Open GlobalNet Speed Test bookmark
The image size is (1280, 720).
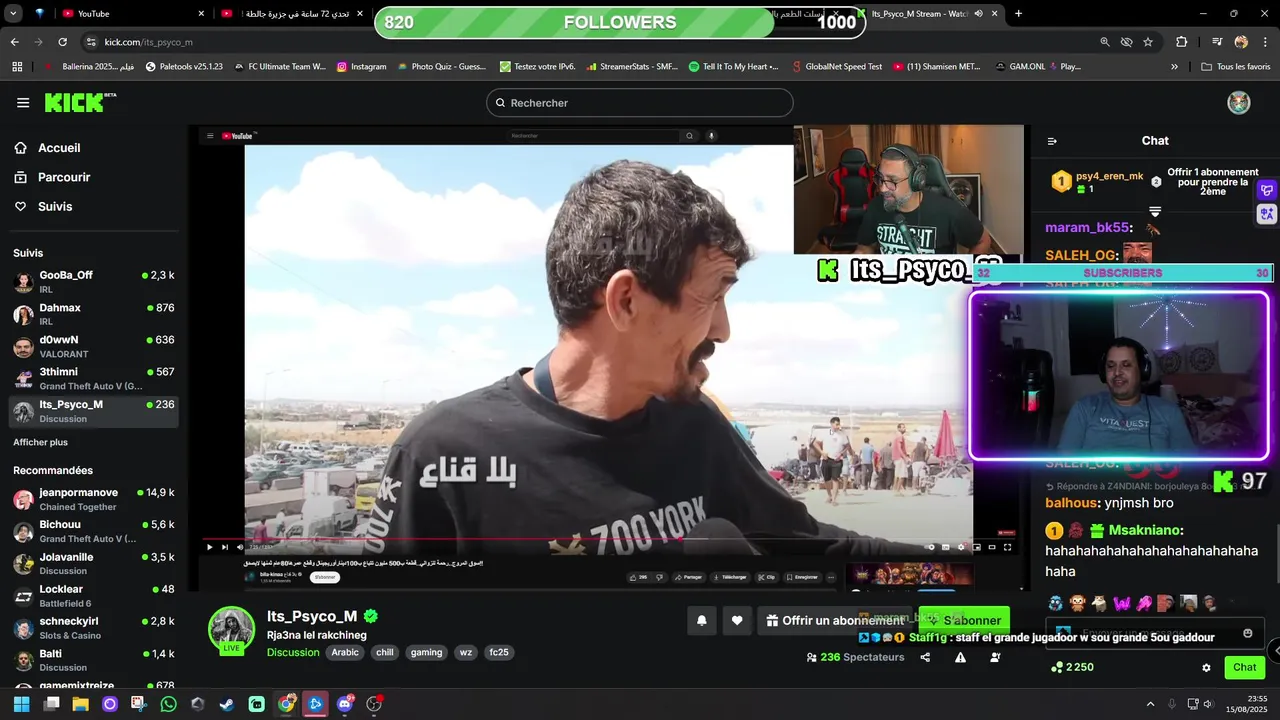point(835,66)
